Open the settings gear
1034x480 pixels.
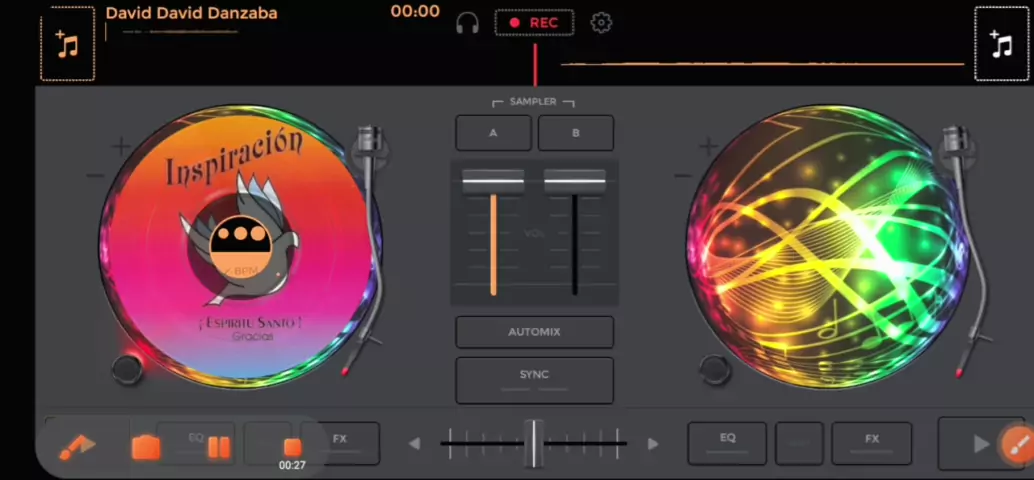[601, 23]
